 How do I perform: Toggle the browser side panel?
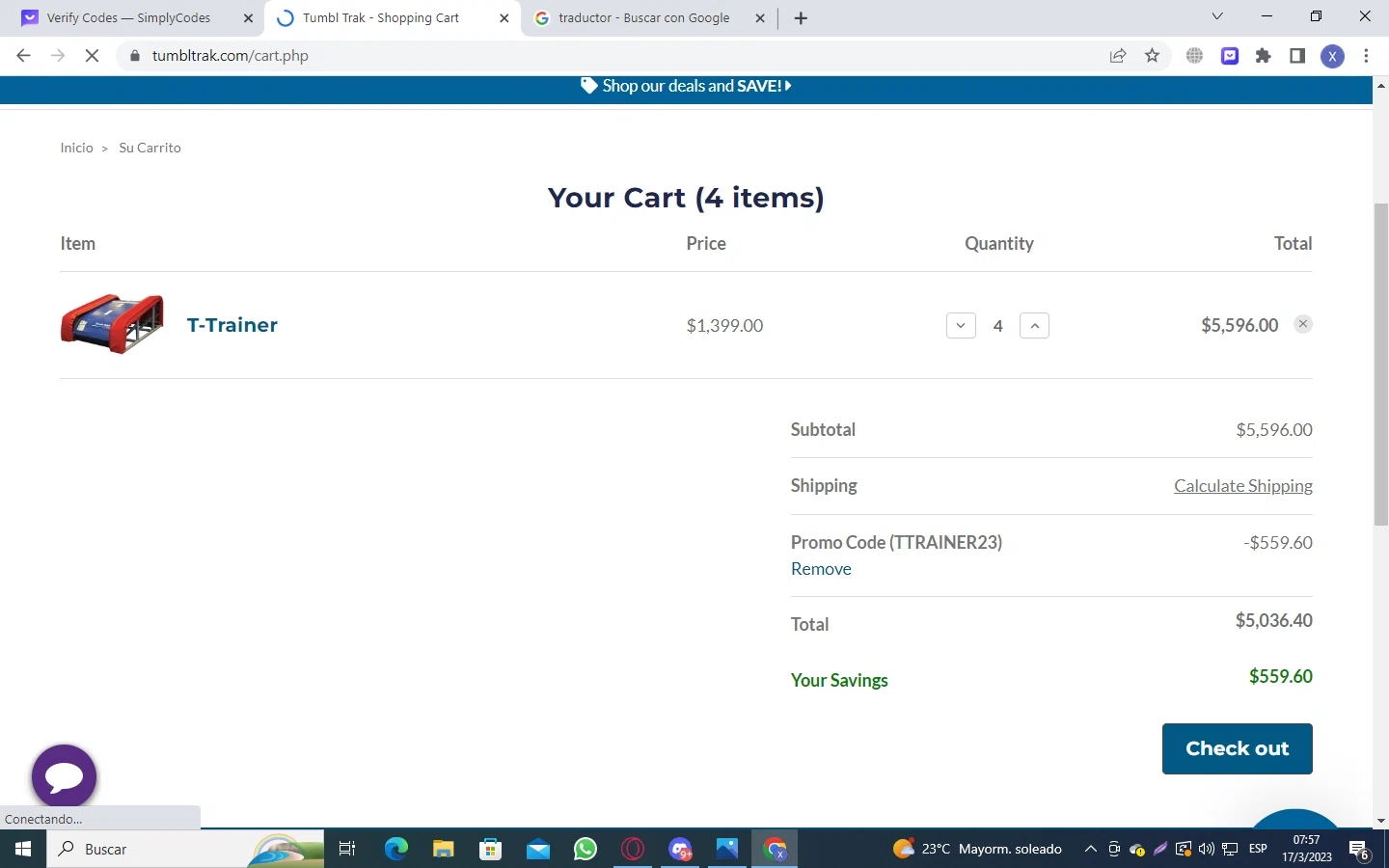coord(1297,56)
